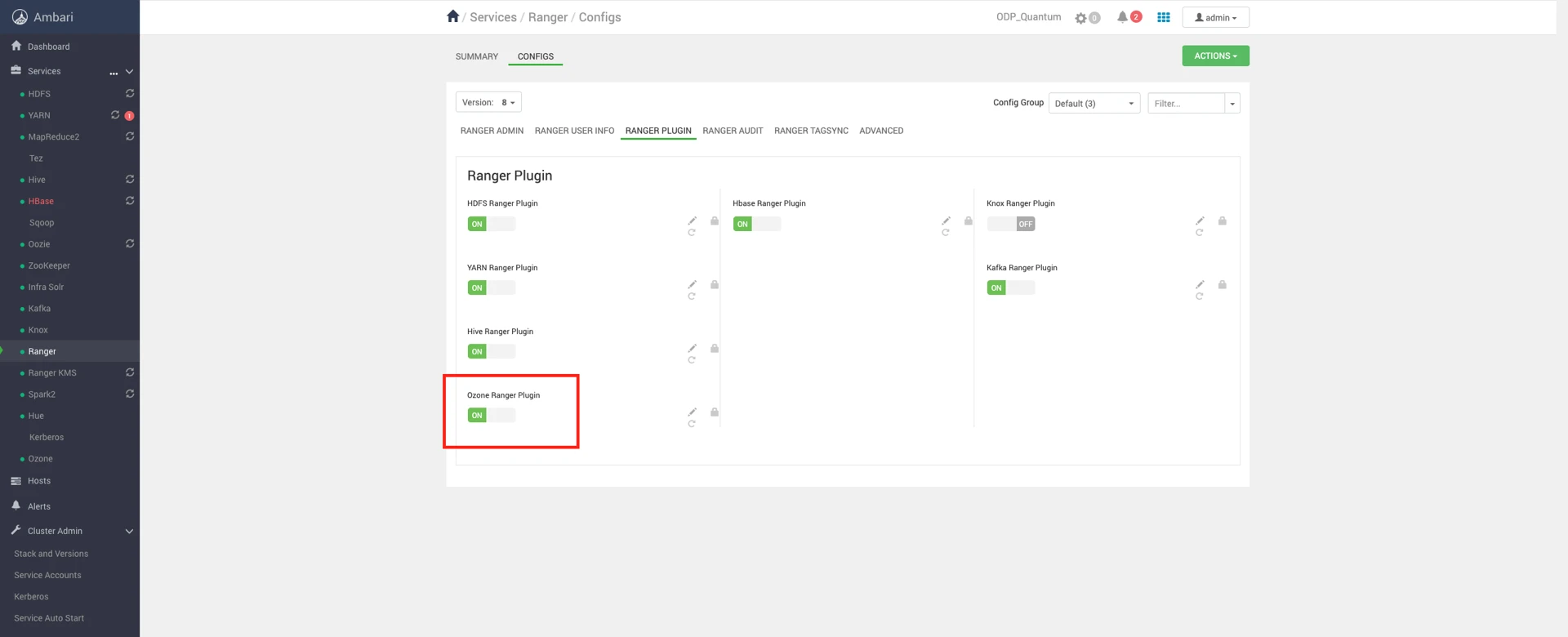Click lock icon for Ozone Ranger Plugin
The image size is (1568, 637).
pos(715,412)
